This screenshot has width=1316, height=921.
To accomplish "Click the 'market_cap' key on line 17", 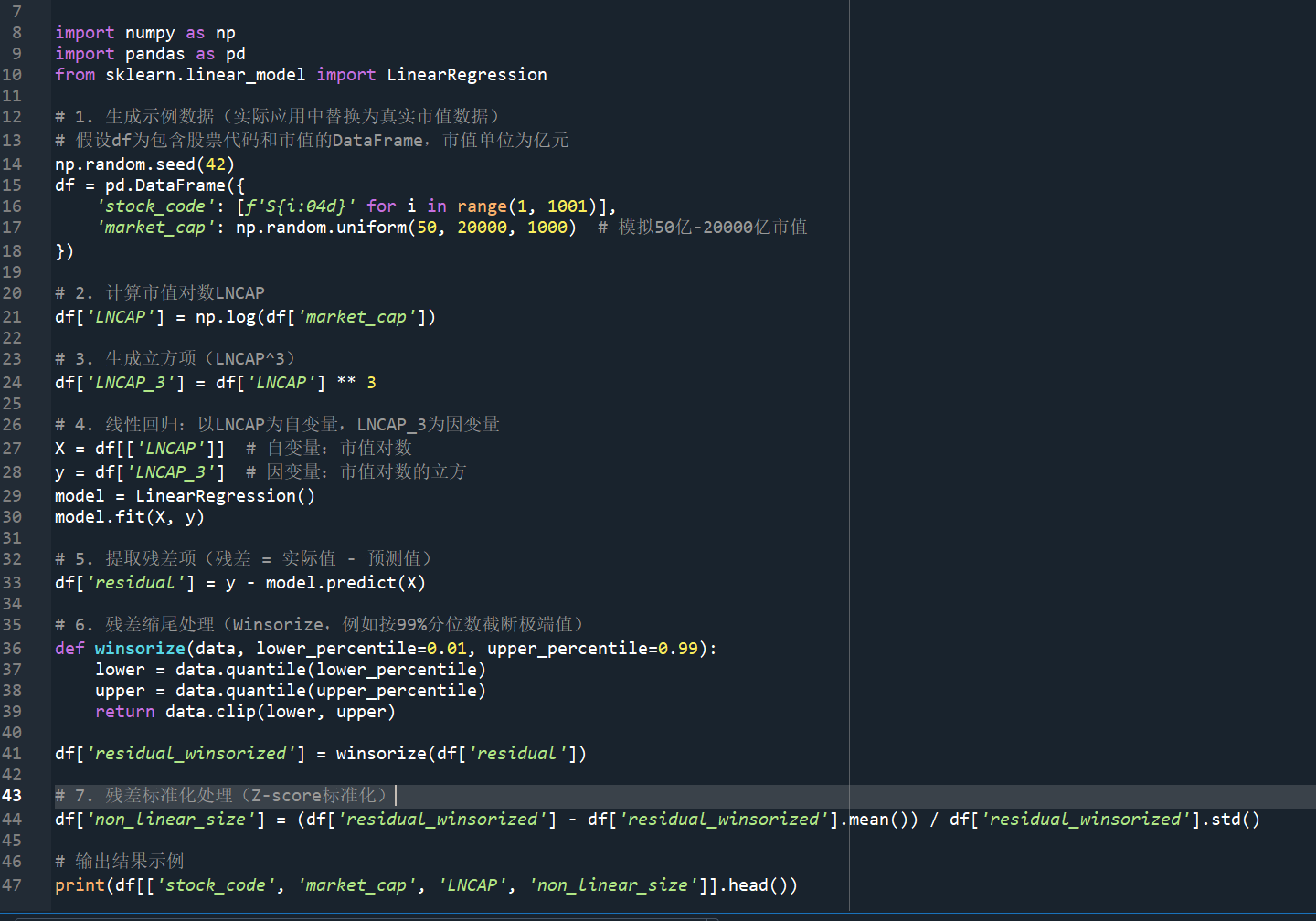I will (155, 228).
